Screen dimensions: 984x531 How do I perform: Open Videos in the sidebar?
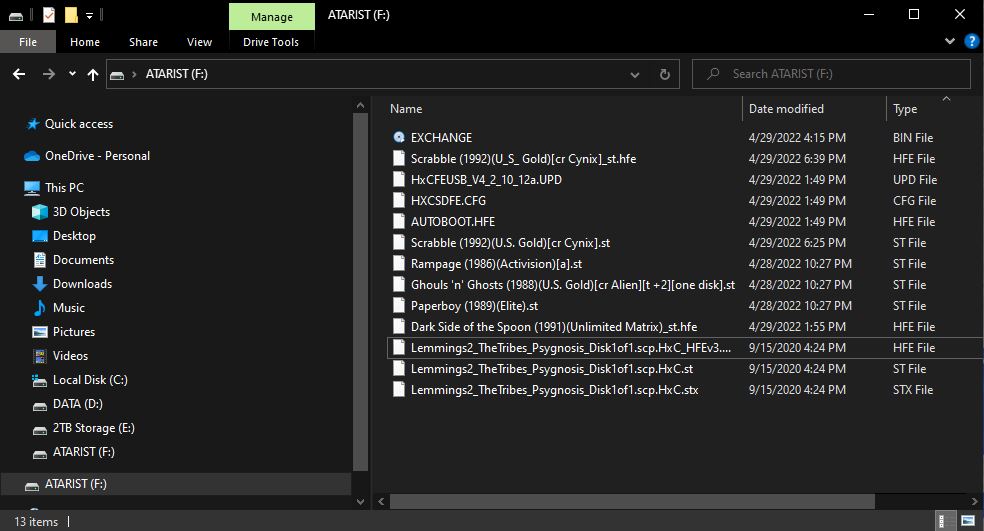click(70, 356)
